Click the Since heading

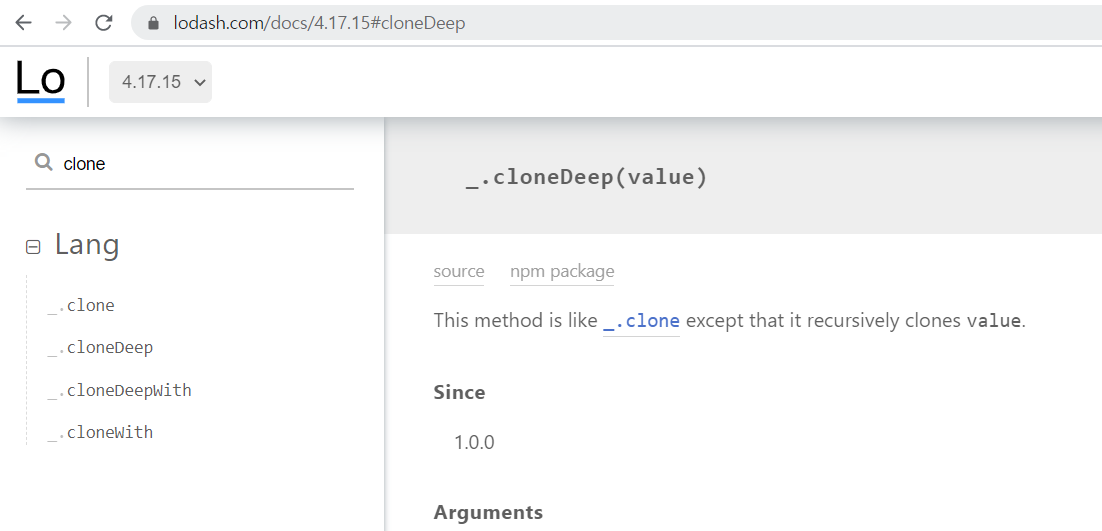coord(460,392)
